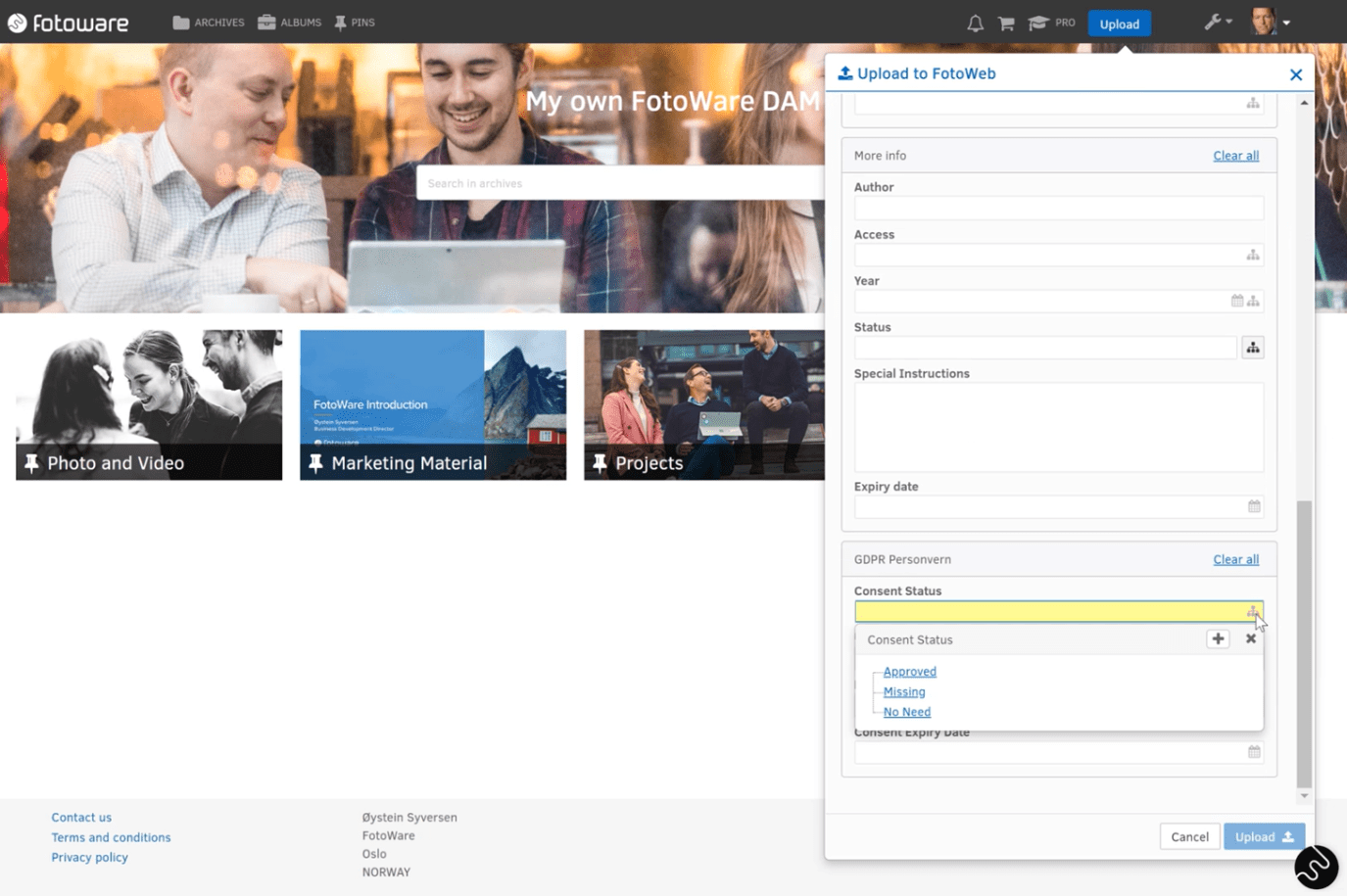Viewport: 1347px width, 896px height.
Task: Open the shopping cart icon
Action: click(x=1006, y=24)
